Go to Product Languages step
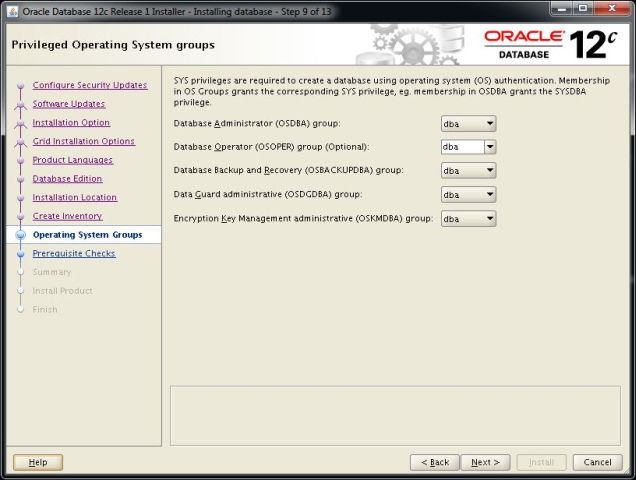Image resolution: width=636 pixels, height=480 pixels. pos(73,160)
